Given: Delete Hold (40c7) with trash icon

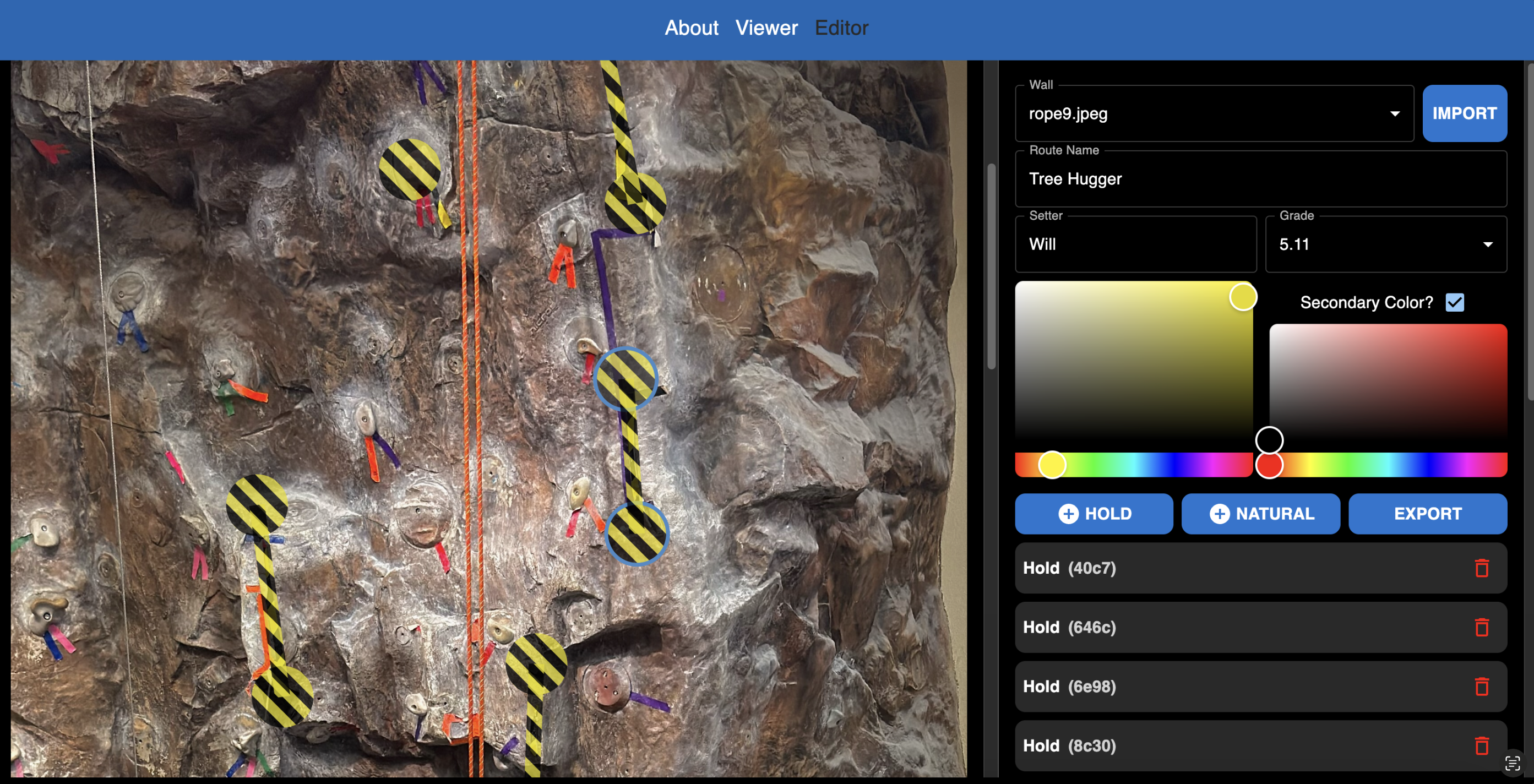Looking at the screenshot, I should pos(1482,568).
